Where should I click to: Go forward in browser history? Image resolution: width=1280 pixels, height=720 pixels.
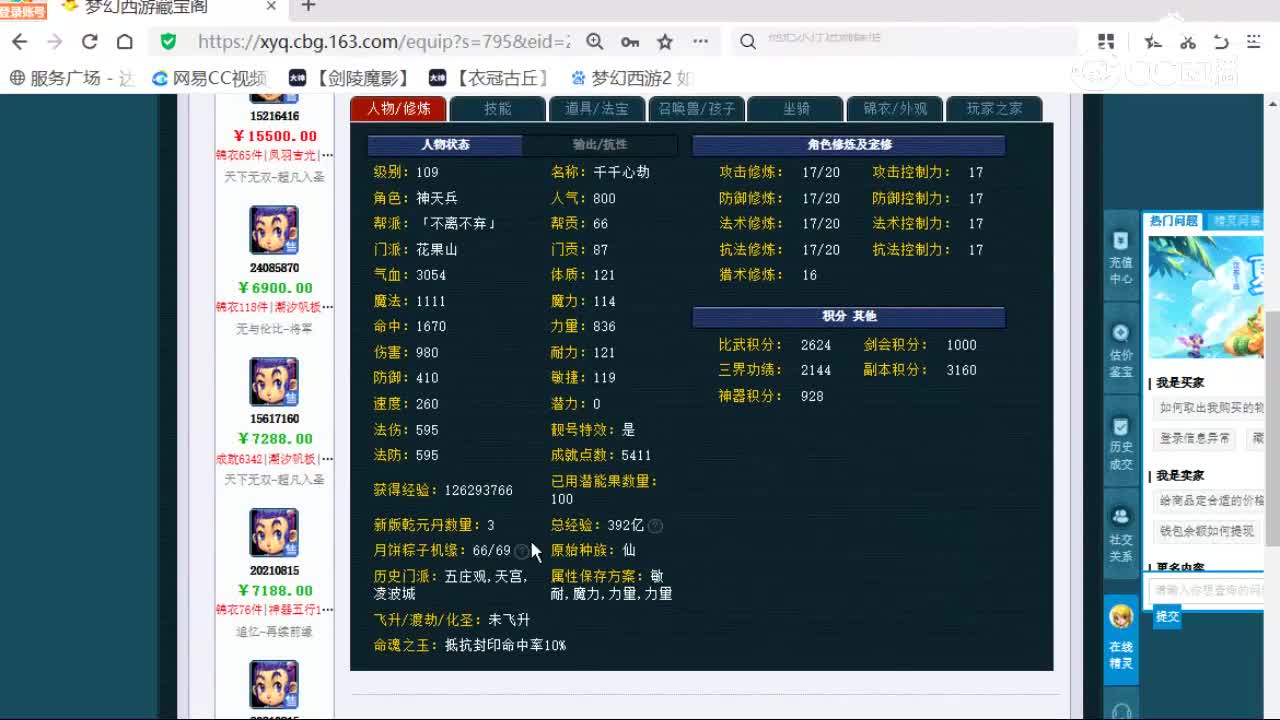tap(54, 42)
